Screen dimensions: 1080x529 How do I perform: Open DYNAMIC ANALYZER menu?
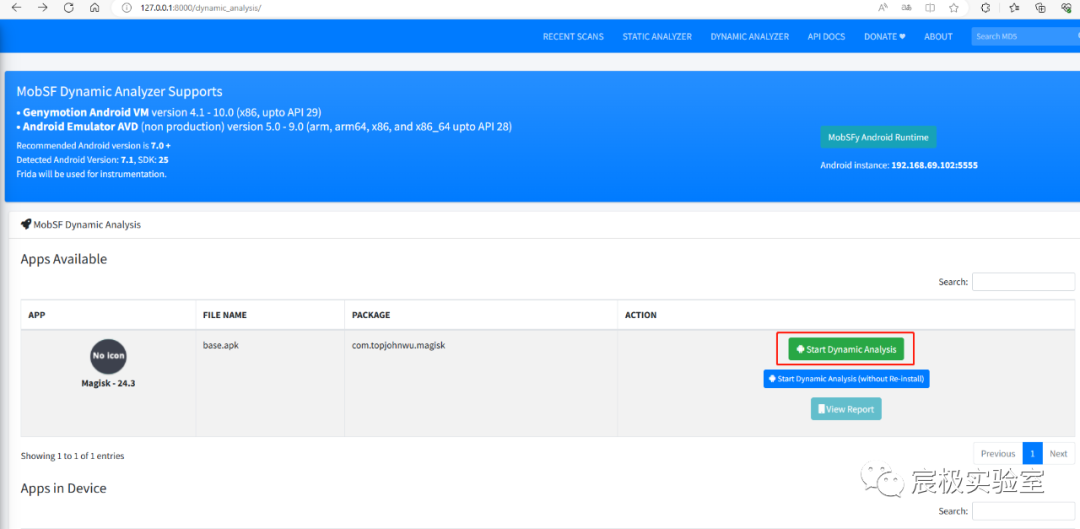click(x=749, y=37)
